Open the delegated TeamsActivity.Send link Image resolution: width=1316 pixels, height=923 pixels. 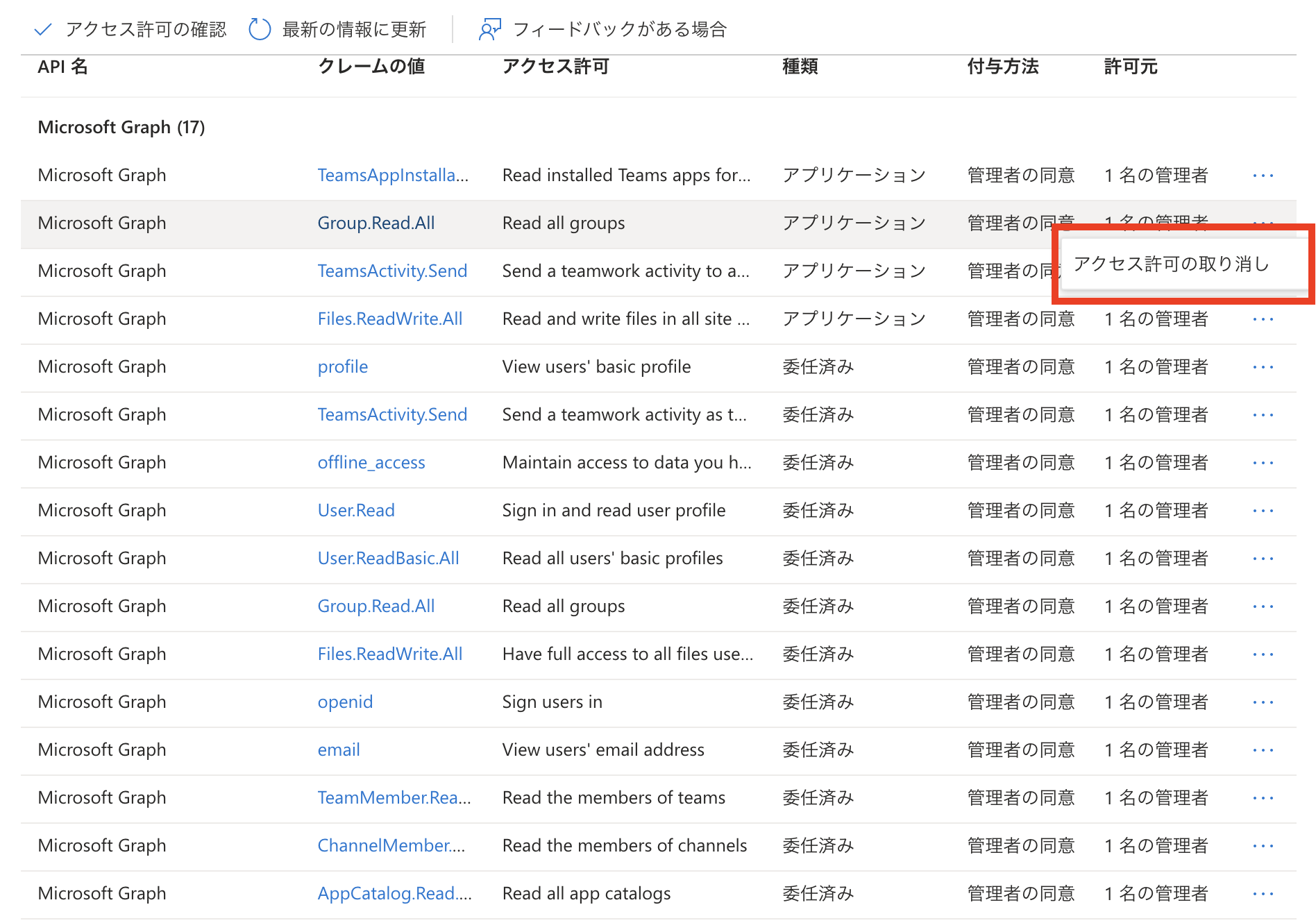coord(392,414)
